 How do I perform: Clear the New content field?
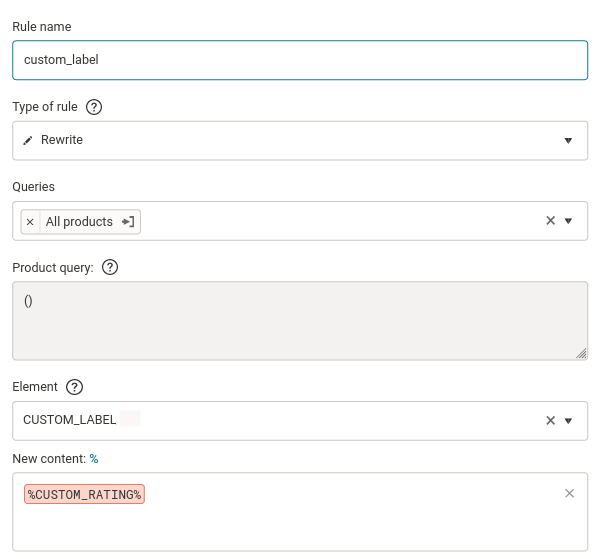pyautogui.click(x=569, y=493)
